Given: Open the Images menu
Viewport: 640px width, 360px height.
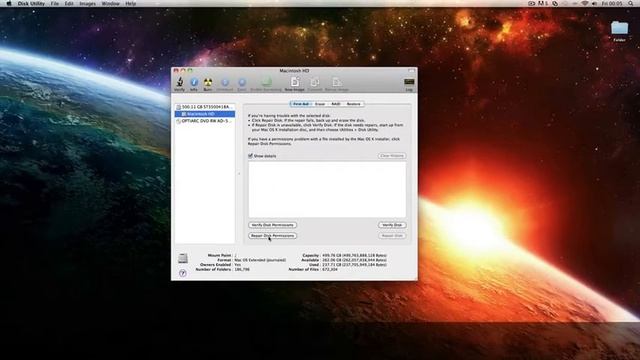Looking at the screenshot, I should pos(87,3).
